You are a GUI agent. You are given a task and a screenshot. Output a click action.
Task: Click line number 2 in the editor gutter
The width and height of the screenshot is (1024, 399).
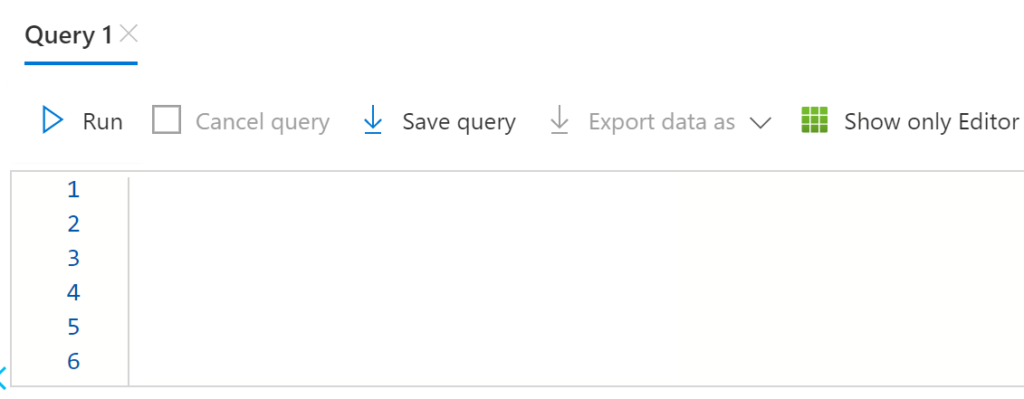point(73,224)
